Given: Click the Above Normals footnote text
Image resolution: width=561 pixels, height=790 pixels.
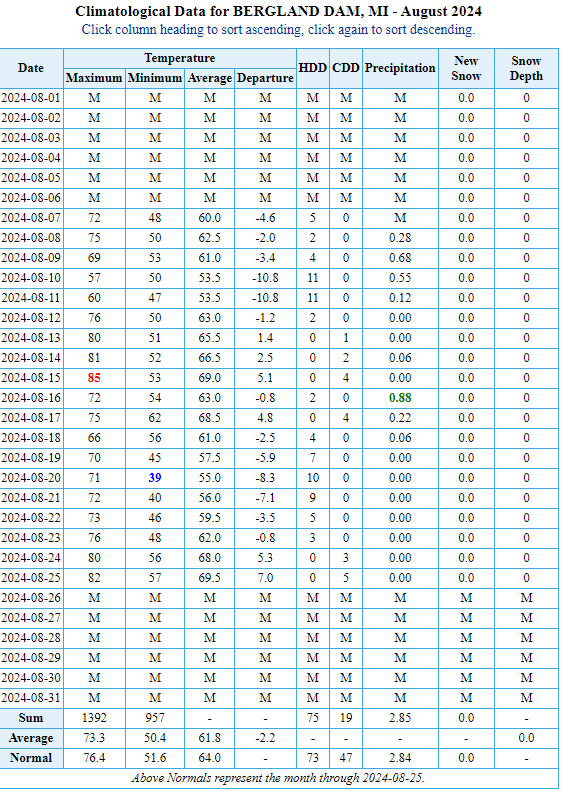Looking at the screenshot, I should point(278,777).
